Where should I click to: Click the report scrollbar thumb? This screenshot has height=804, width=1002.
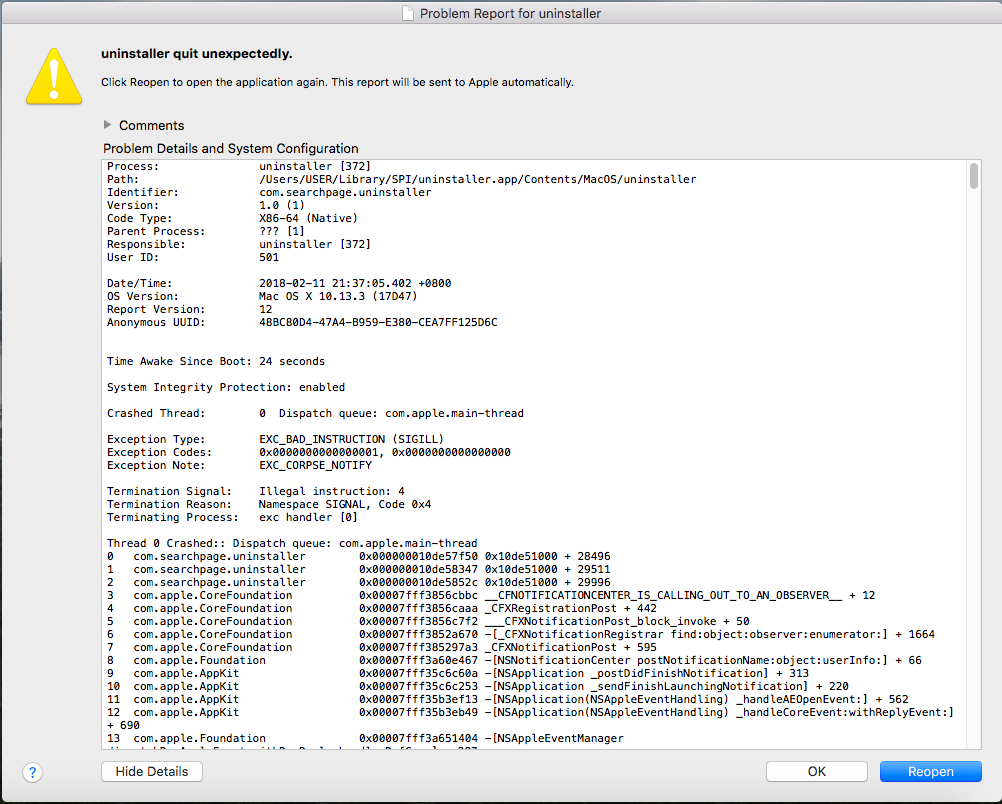pos(974,176)
